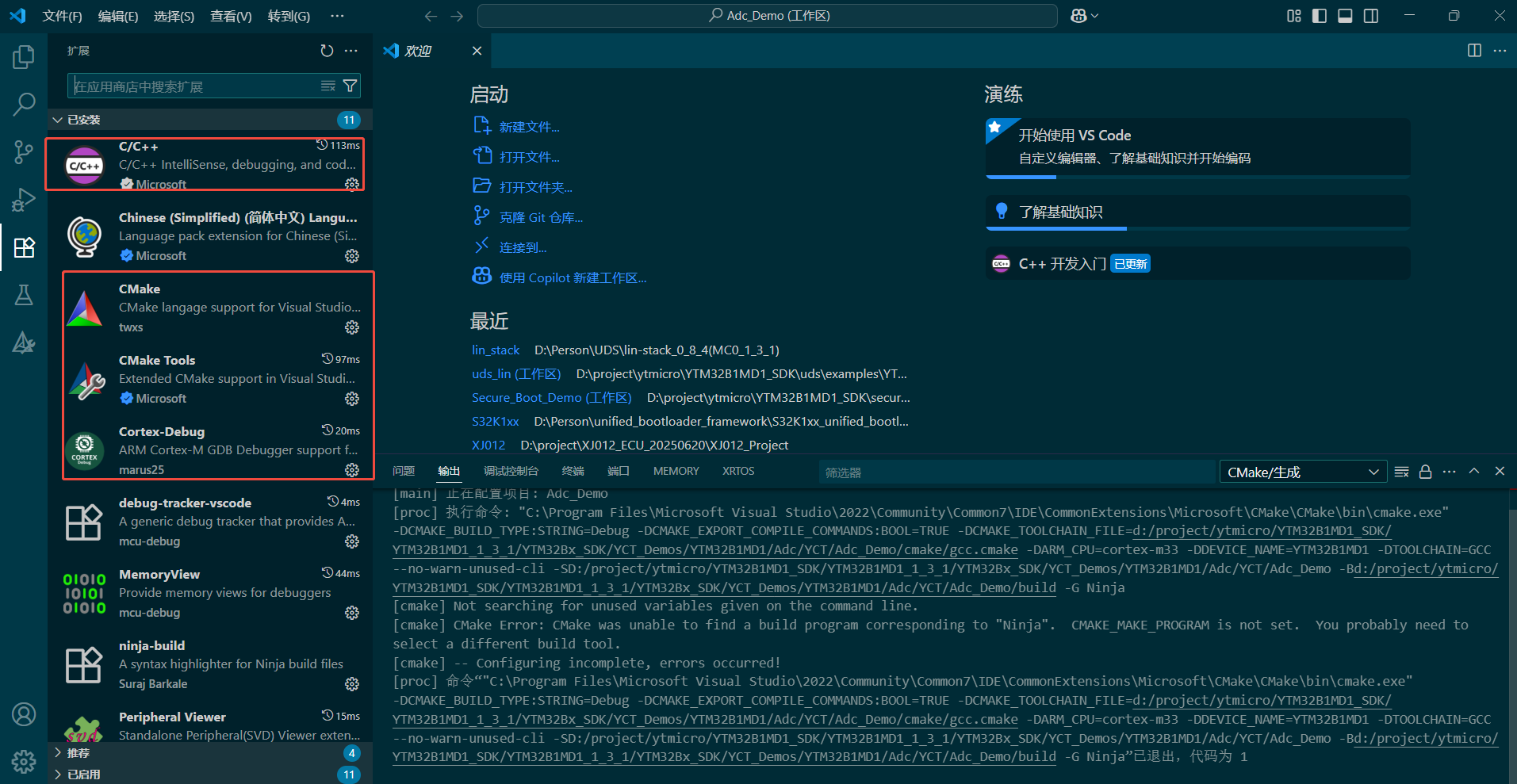
Task: Click 使用 Copilot 新建工作区 link
Action: [x=573, y=277]
